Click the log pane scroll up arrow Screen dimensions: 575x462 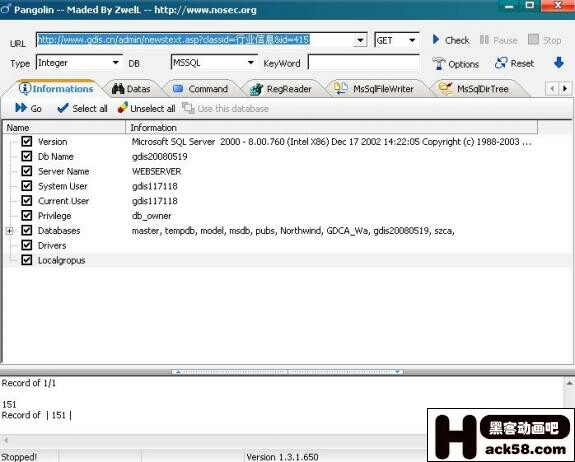pos(569,383)
